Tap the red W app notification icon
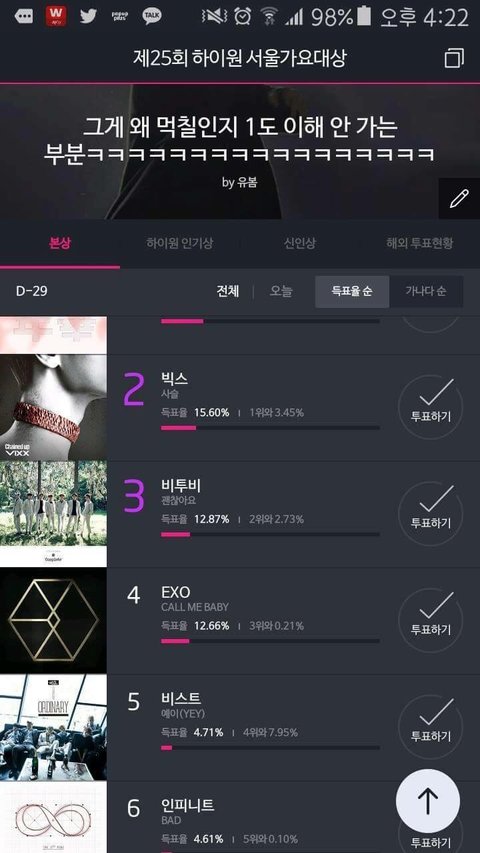The height and width of the screenshot is (853, 480). [x=56, y=16]
